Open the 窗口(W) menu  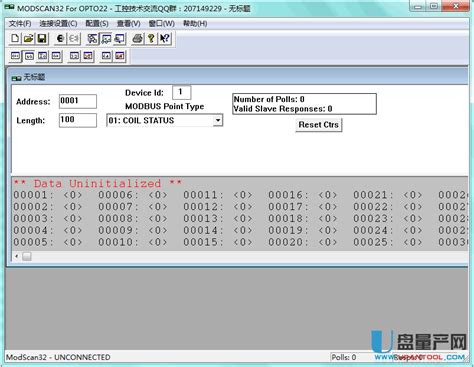(161, 24)
